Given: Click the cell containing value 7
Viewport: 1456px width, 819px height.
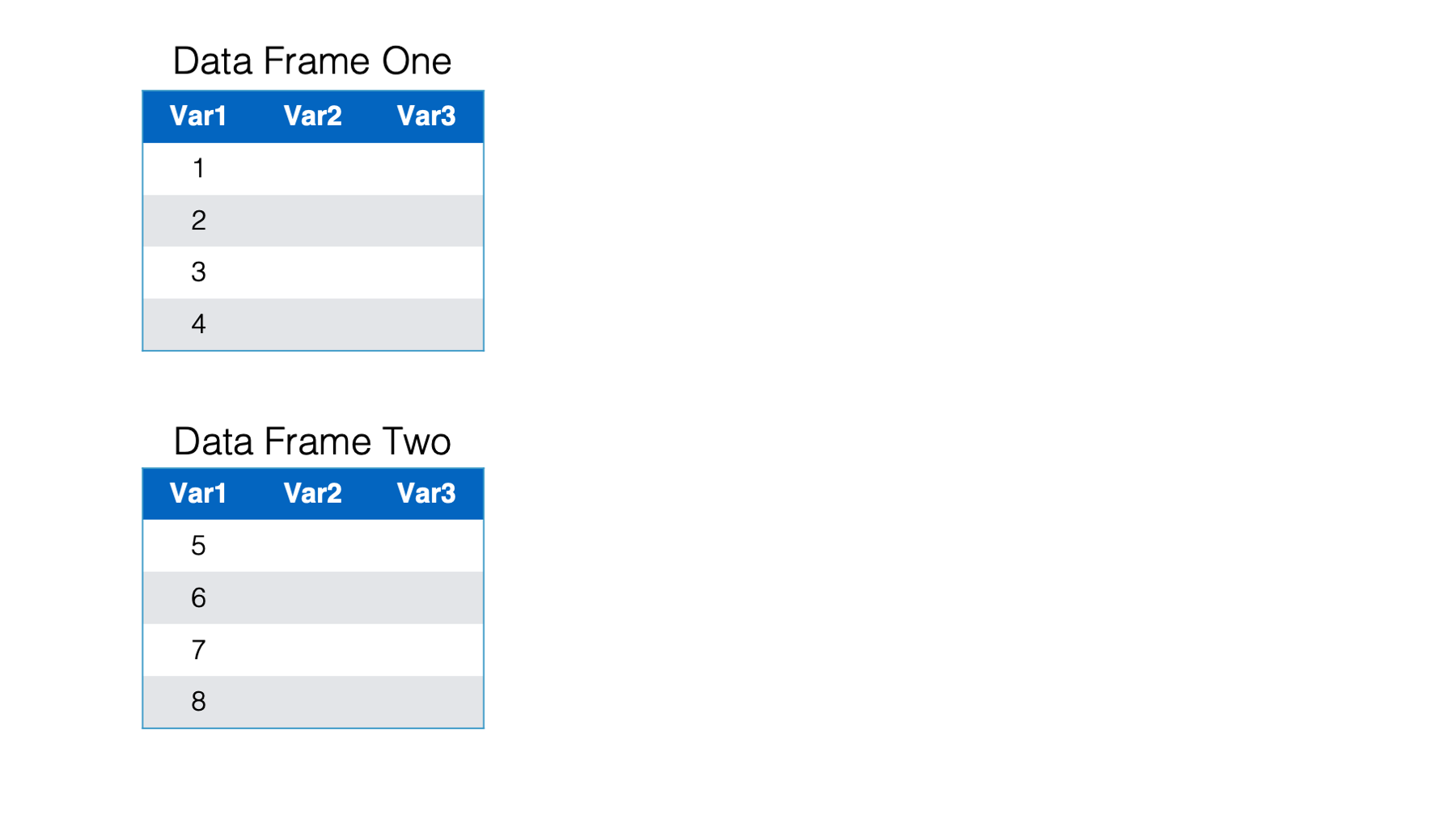Looking at the screenshot, I should click(199, 649).
